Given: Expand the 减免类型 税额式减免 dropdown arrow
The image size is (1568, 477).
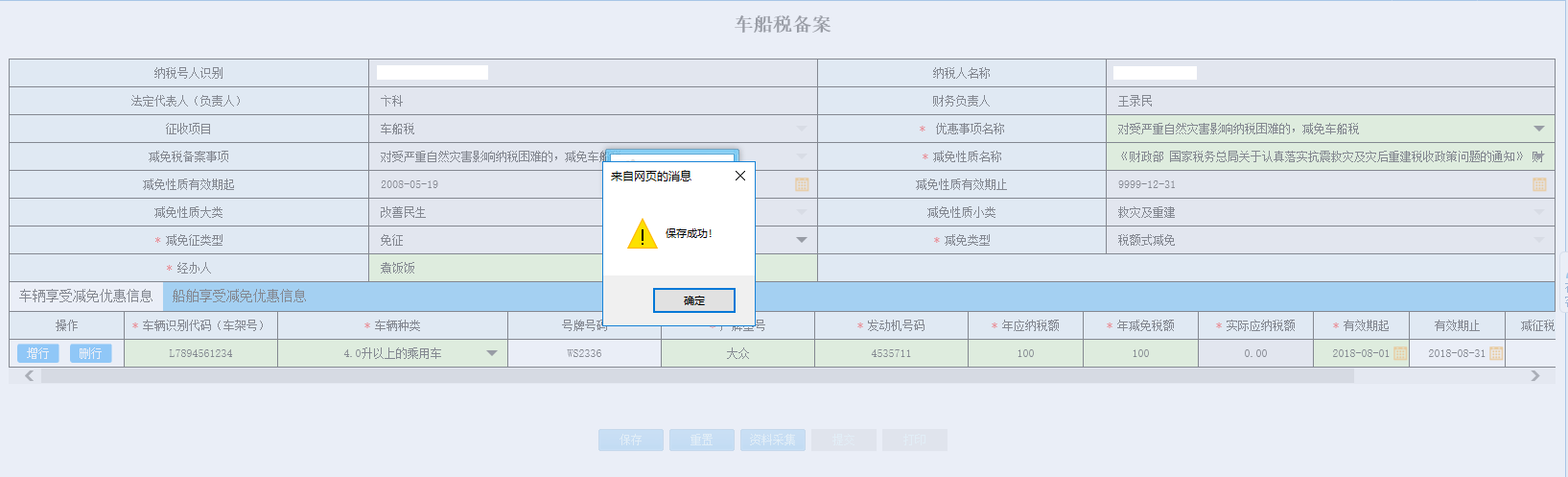Looking at the screenshot, I should click(1539, 240).
